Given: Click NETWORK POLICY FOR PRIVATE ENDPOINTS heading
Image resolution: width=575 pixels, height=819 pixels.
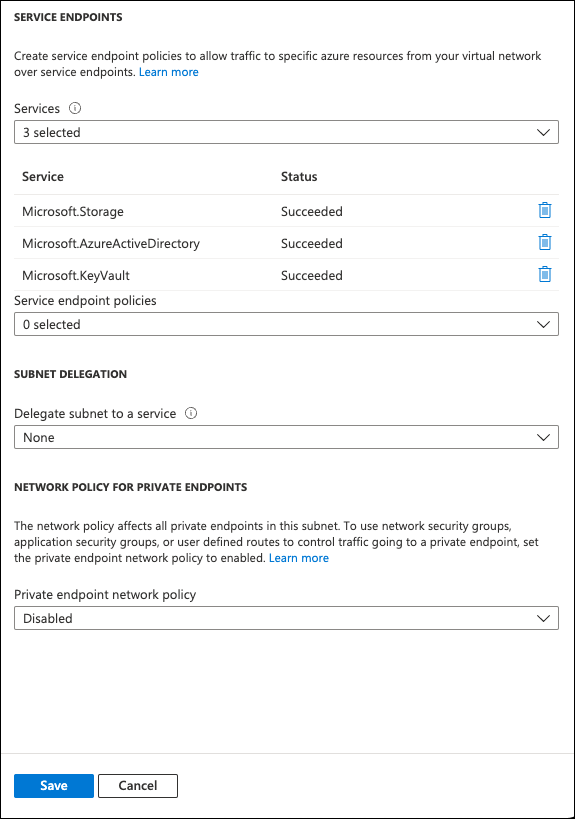Looking at the screenshot, I should pyautogui.click(x=131, y=487).
